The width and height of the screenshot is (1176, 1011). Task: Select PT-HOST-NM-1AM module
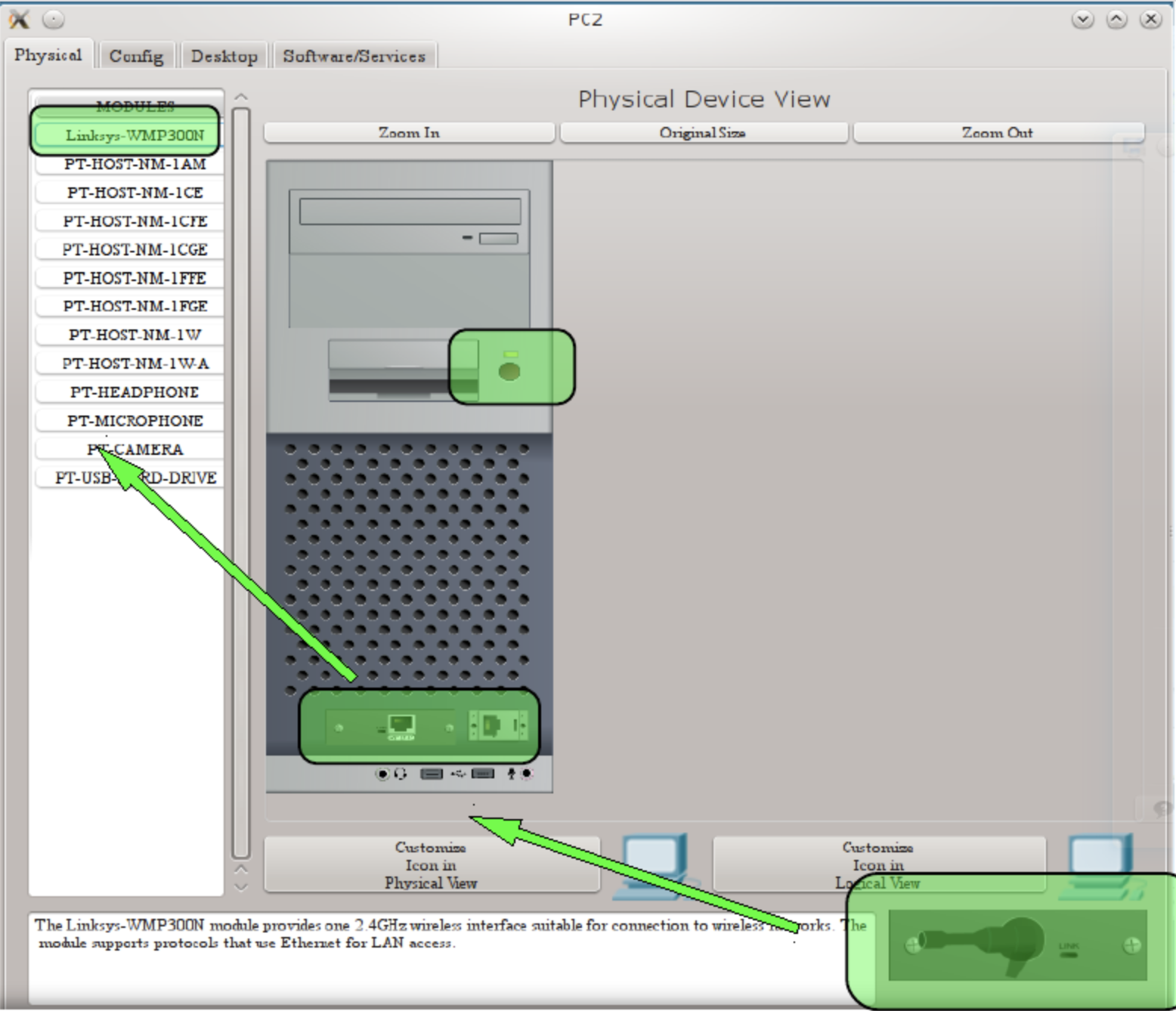[130, 164]
